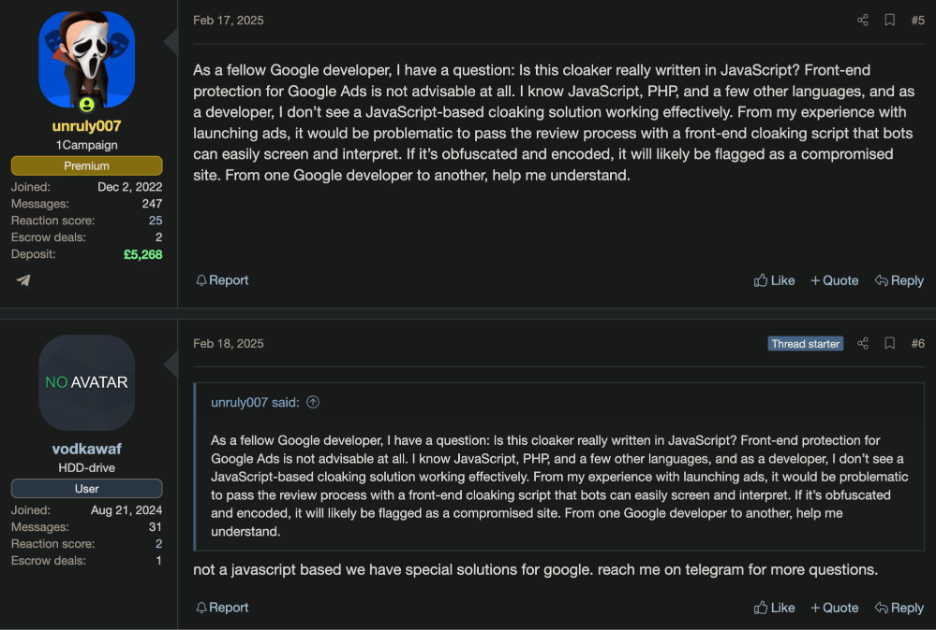
Task: Click vodkawaf's NO AVATAR image
Action: pyautogui.click(x=86, y=382)
